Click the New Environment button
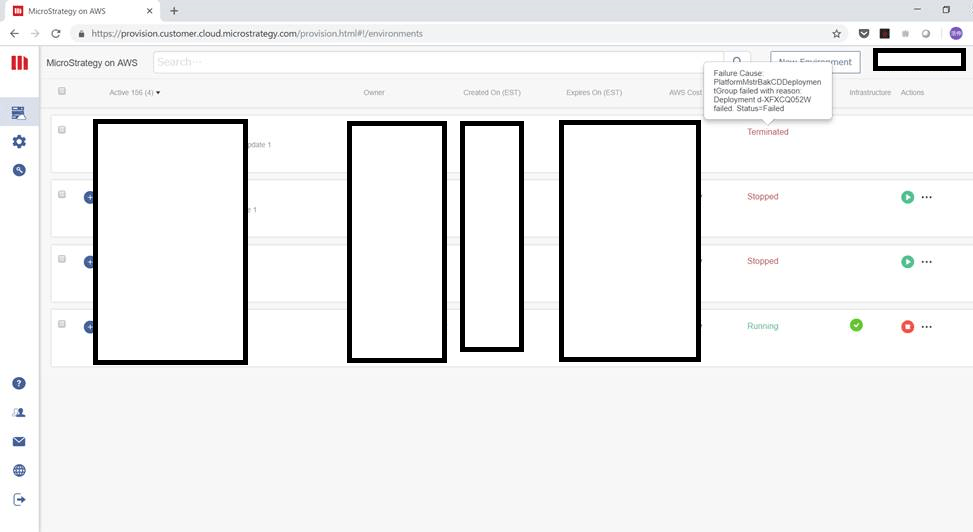Viewport: 973px width, 532px height. (815, 62)
